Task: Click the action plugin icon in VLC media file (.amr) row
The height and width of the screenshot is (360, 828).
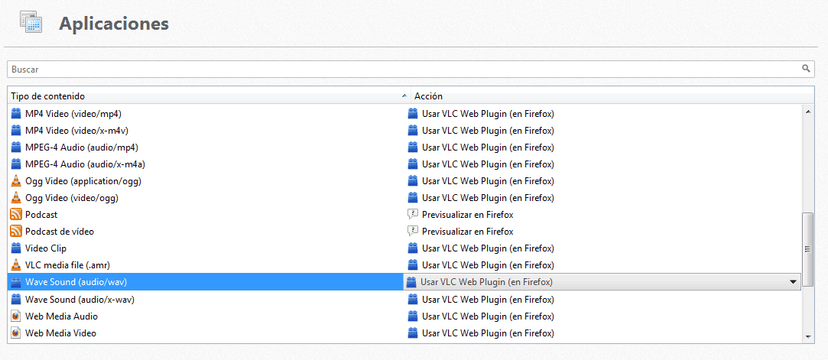Action: coord(412,265)
